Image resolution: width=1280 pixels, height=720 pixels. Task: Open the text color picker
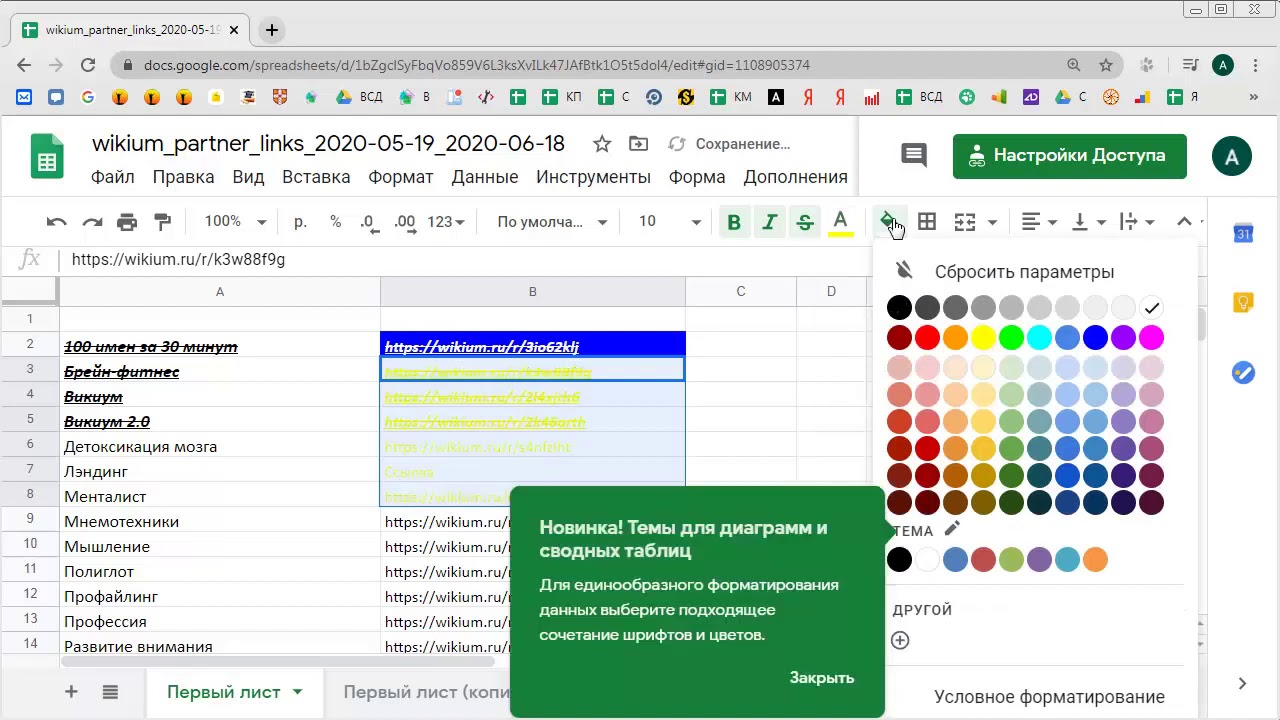841,222
